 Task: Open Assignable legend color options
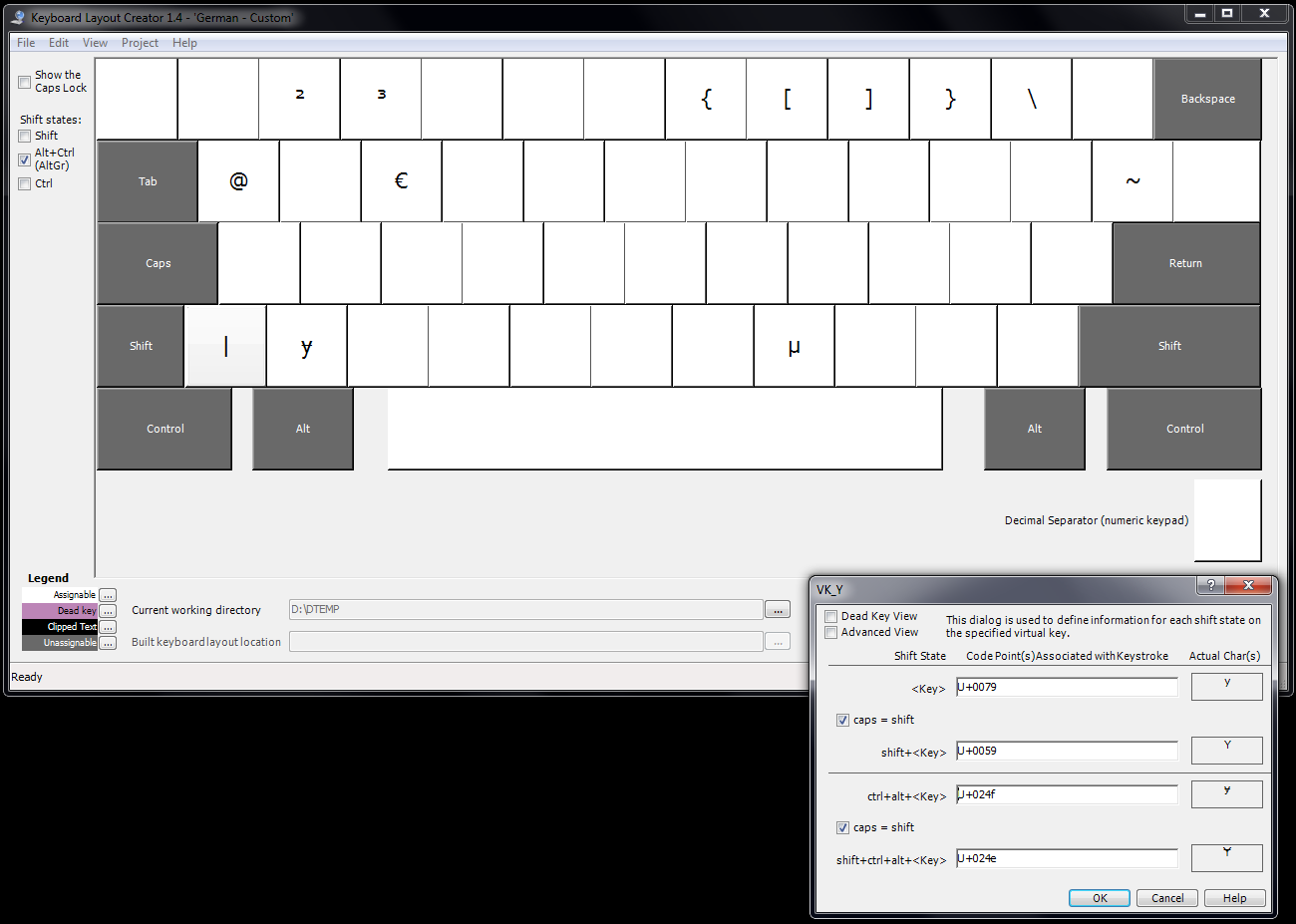coord(108,595)
